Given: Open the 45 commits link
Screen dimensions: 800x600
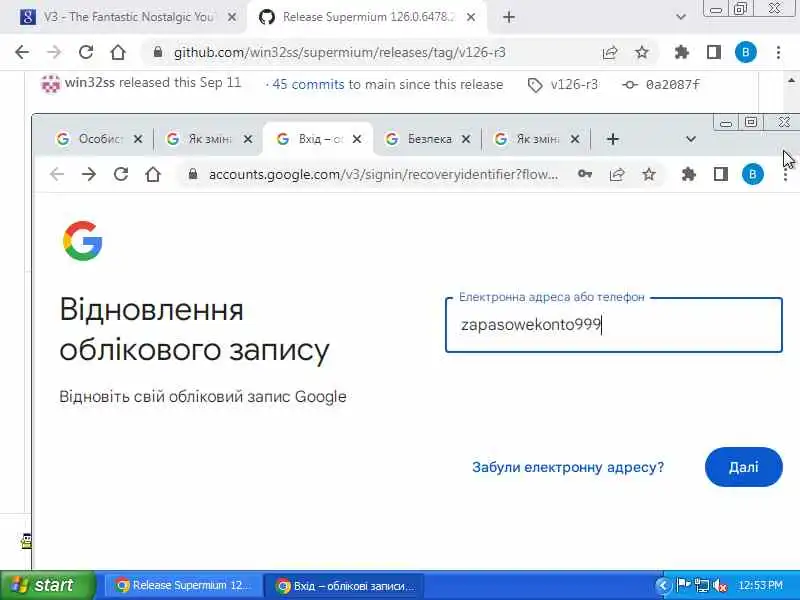Looking at the screenshot, I should (308, 84).
